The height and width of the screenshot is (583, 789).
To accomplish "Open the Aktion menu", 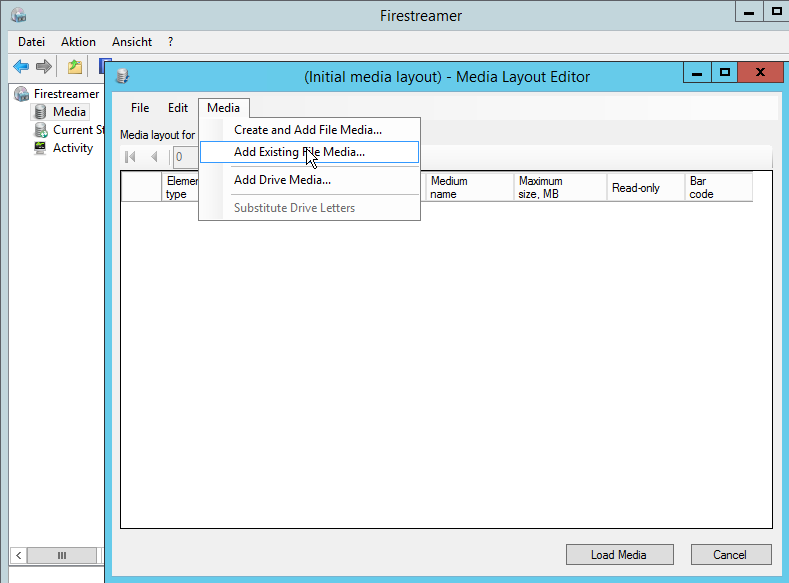I will 78,42.
